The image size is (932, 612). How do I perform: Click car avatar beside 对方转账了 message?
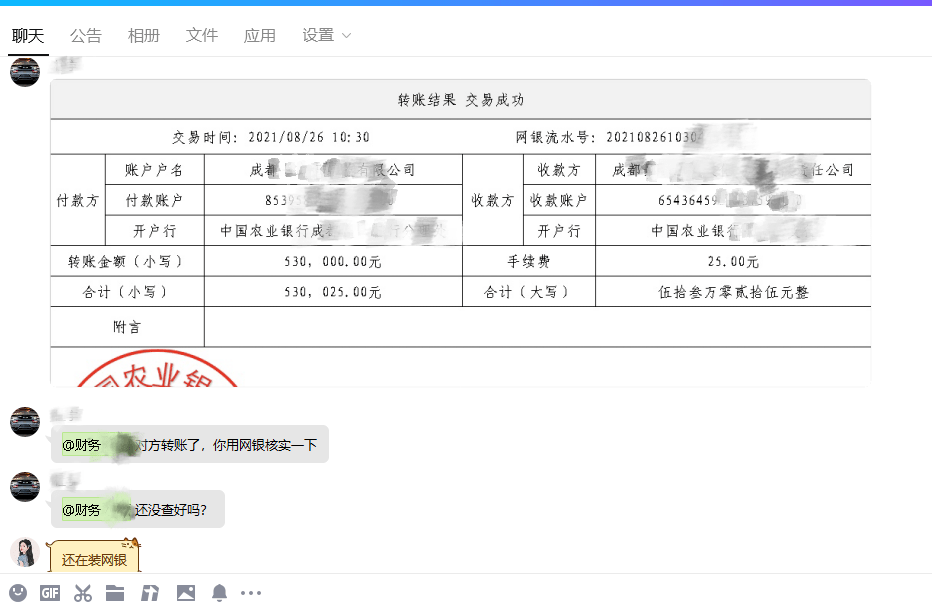pos(25,422)
